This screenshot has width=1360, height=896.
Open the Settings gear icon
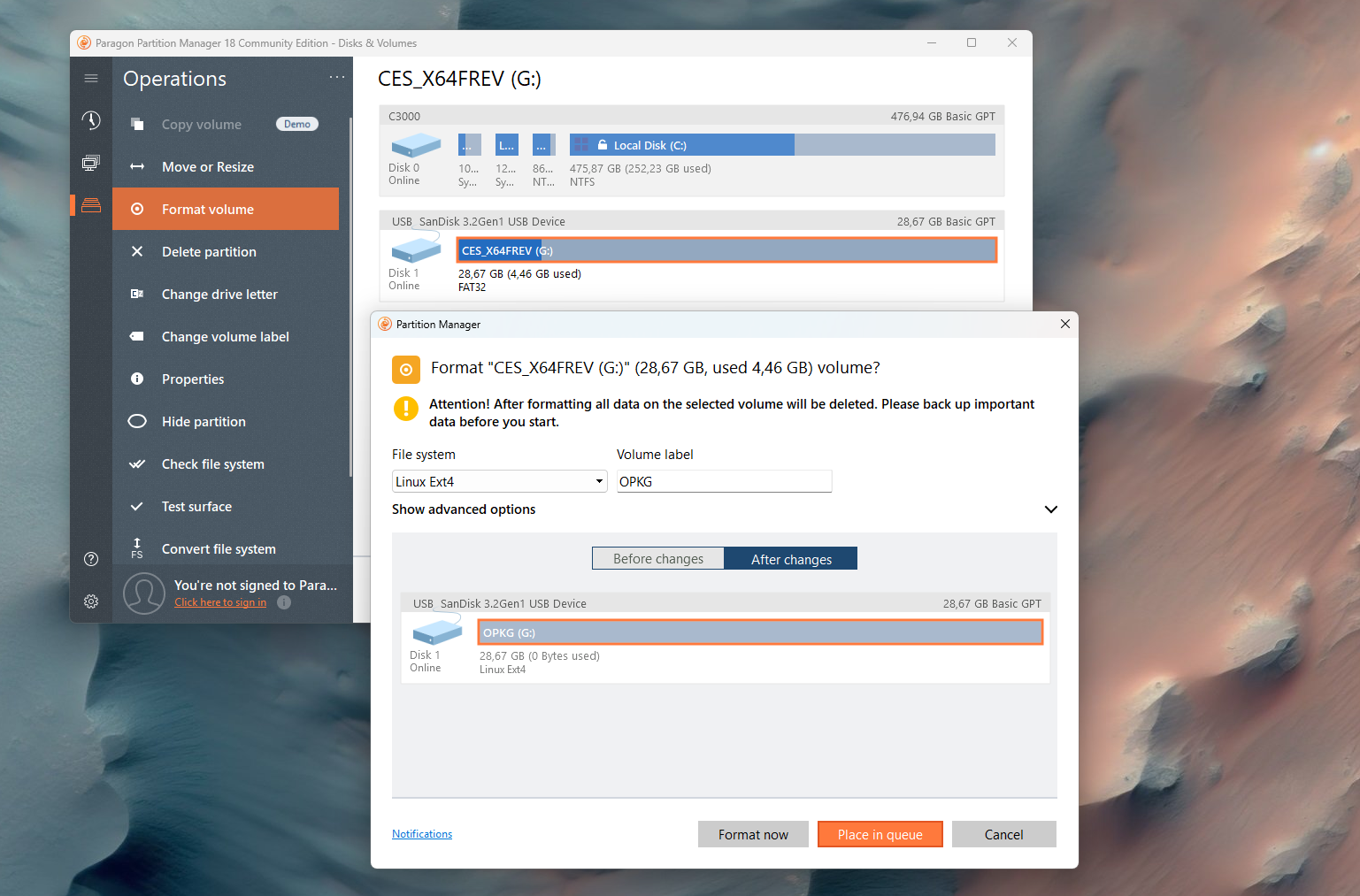[91, 601]
